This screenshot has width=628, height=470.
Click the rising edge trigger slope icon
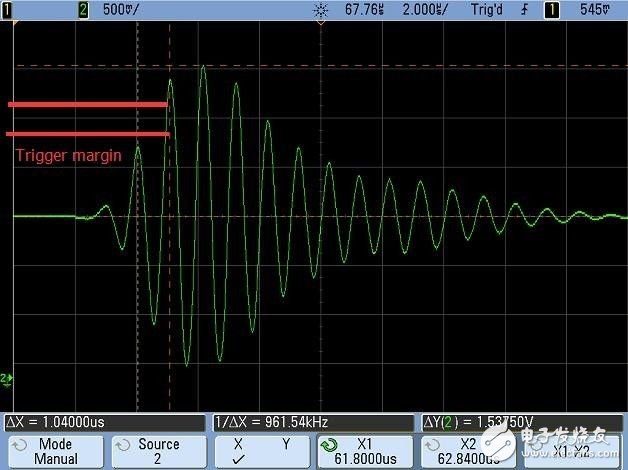click(522, 9)
